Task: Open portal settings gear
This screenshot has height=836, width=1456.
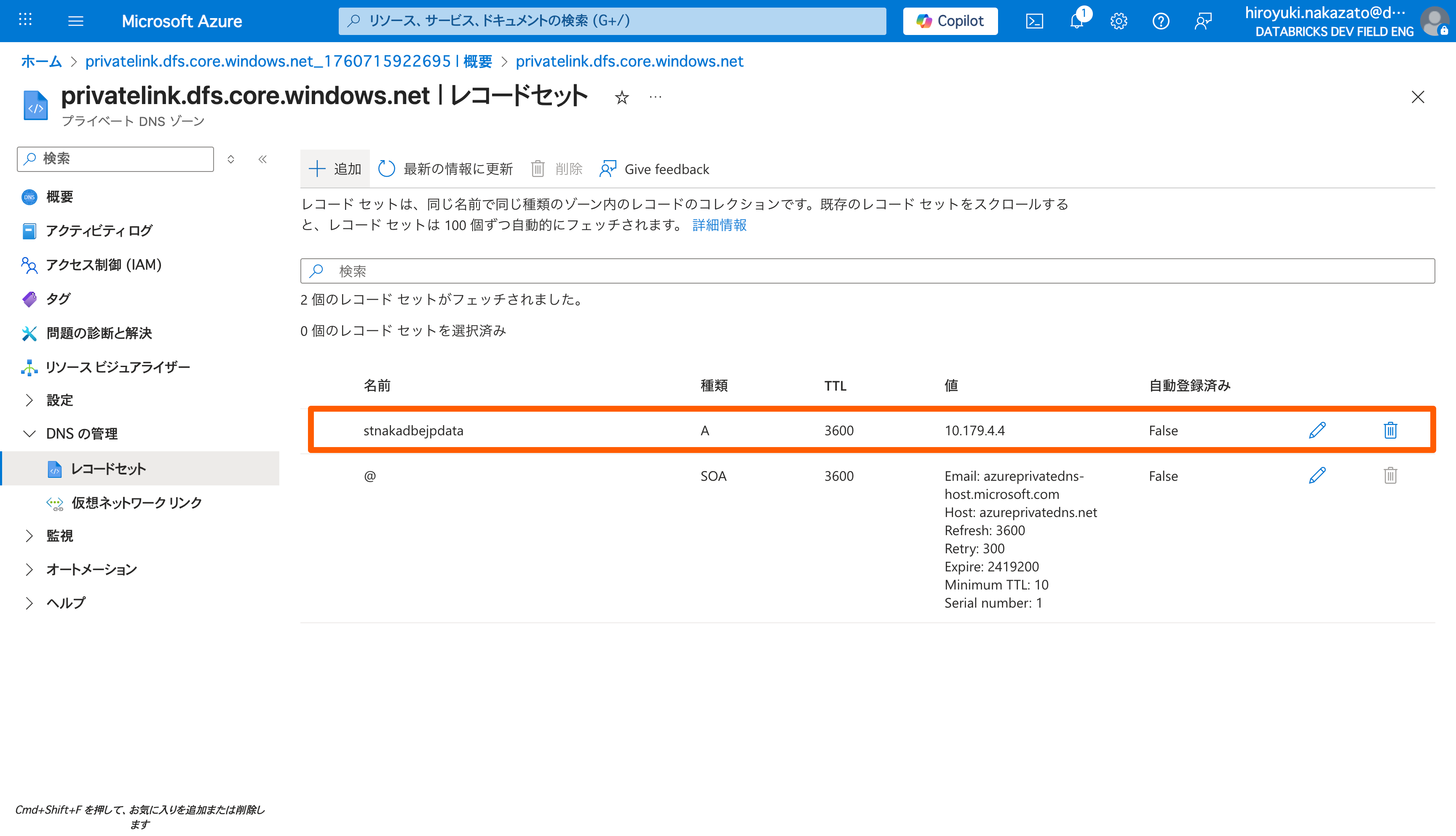Action: [1119, 21]
